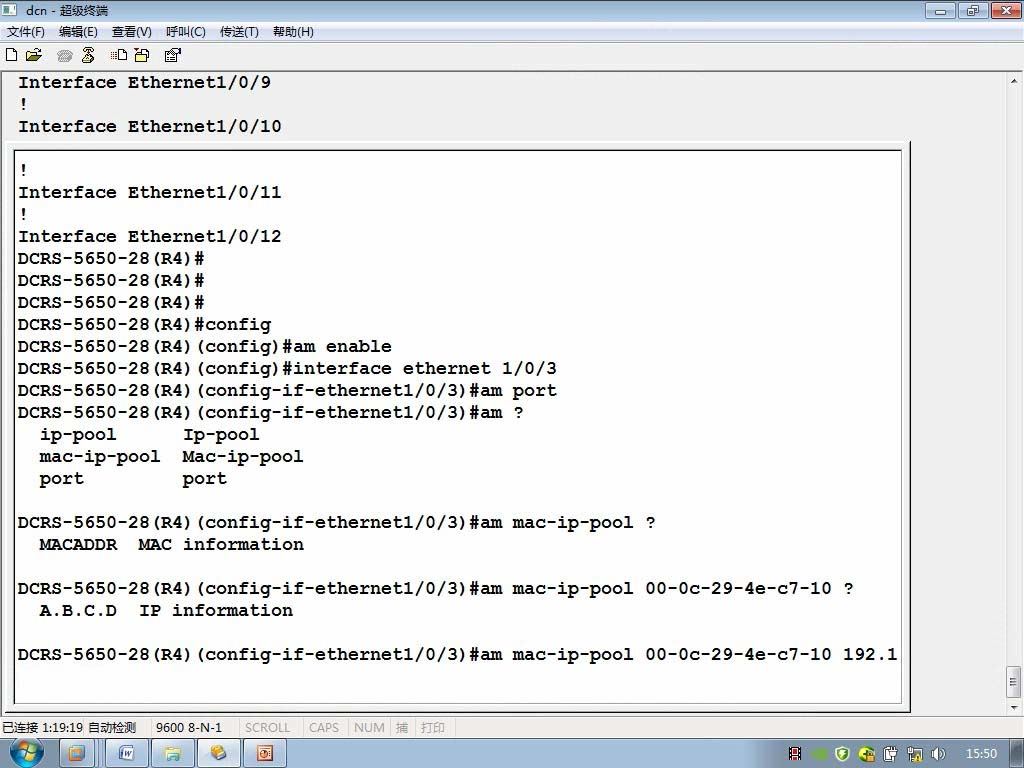Click the line 'Interface Ethernet1/0/10'
The height and width of the screenshot is (768, 1024).
pyautogui.click(x=150, y=126)
